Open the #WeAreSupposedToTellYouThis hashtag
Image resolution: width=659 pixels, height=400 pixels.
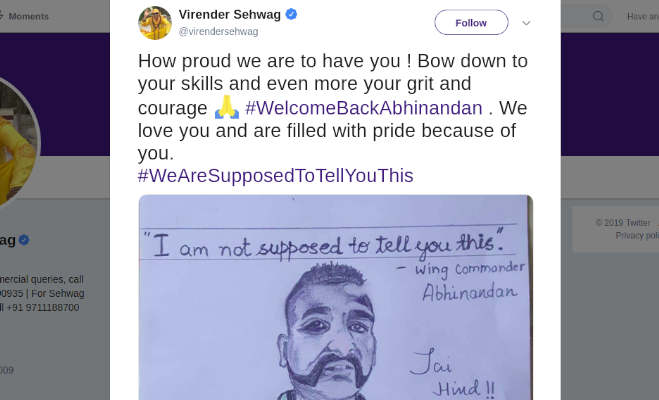pyautogui.click(x=276, y=176)
